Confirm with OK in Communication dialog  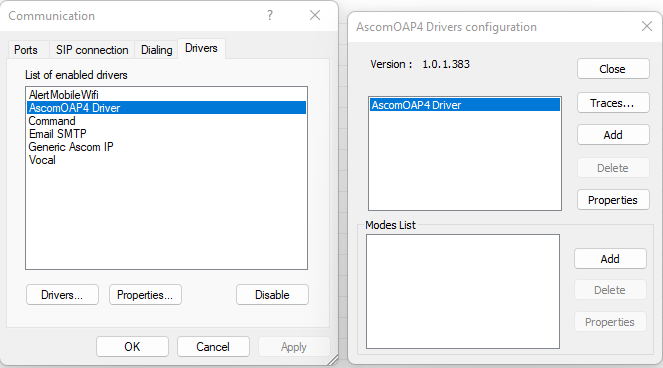tap(132, 346)
